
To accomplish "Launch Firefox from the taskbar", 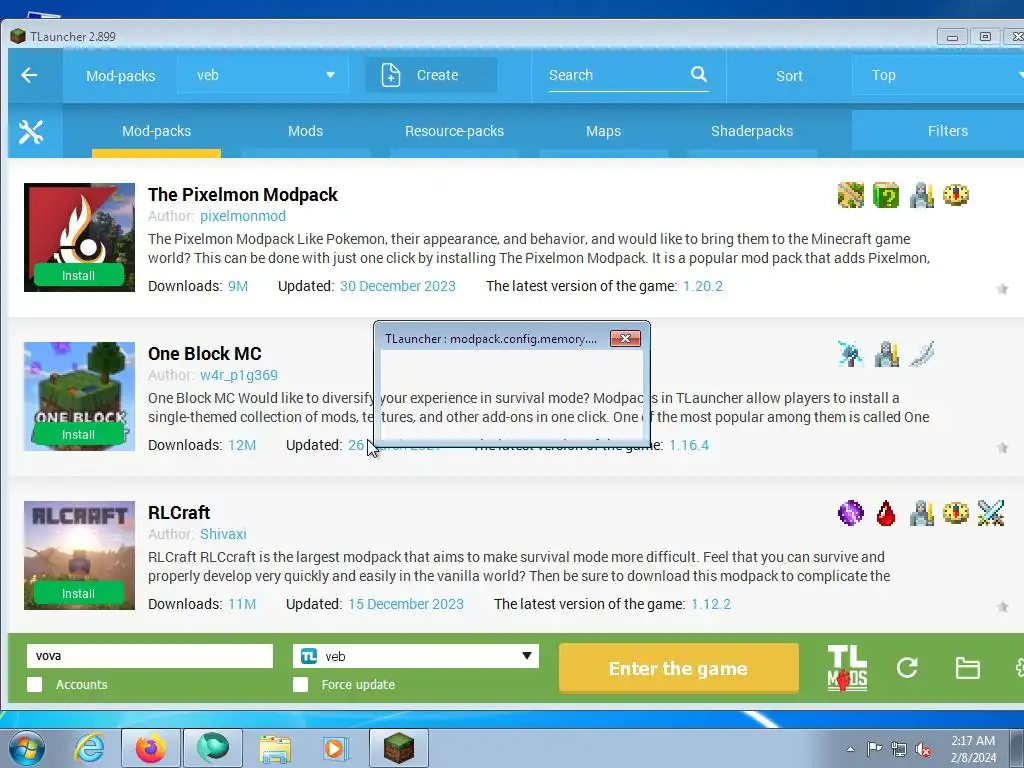I will pyautogui.click(x=150, y=748).
